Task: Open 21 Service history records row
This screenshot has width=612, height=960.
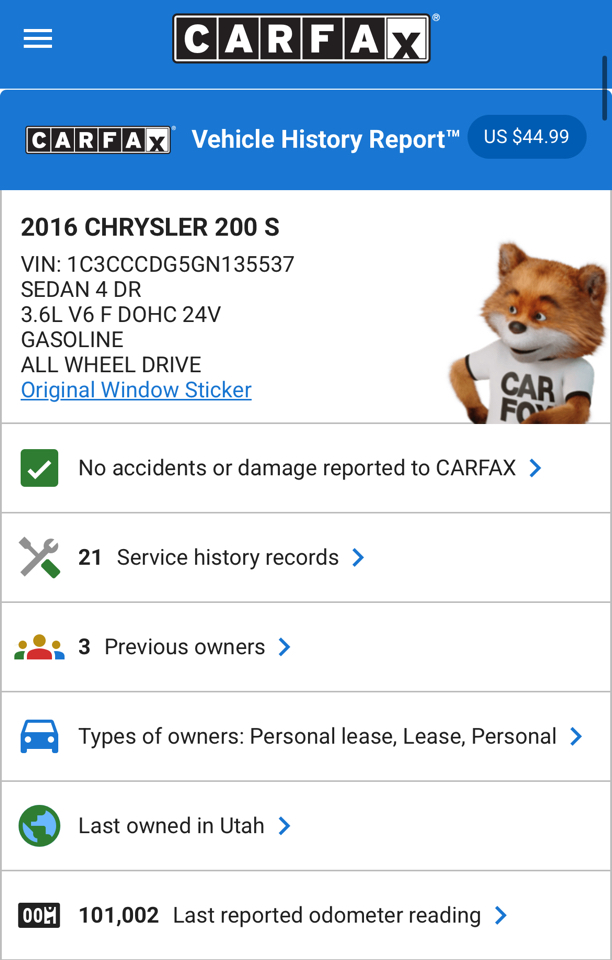Action: [x=306, y=558]
